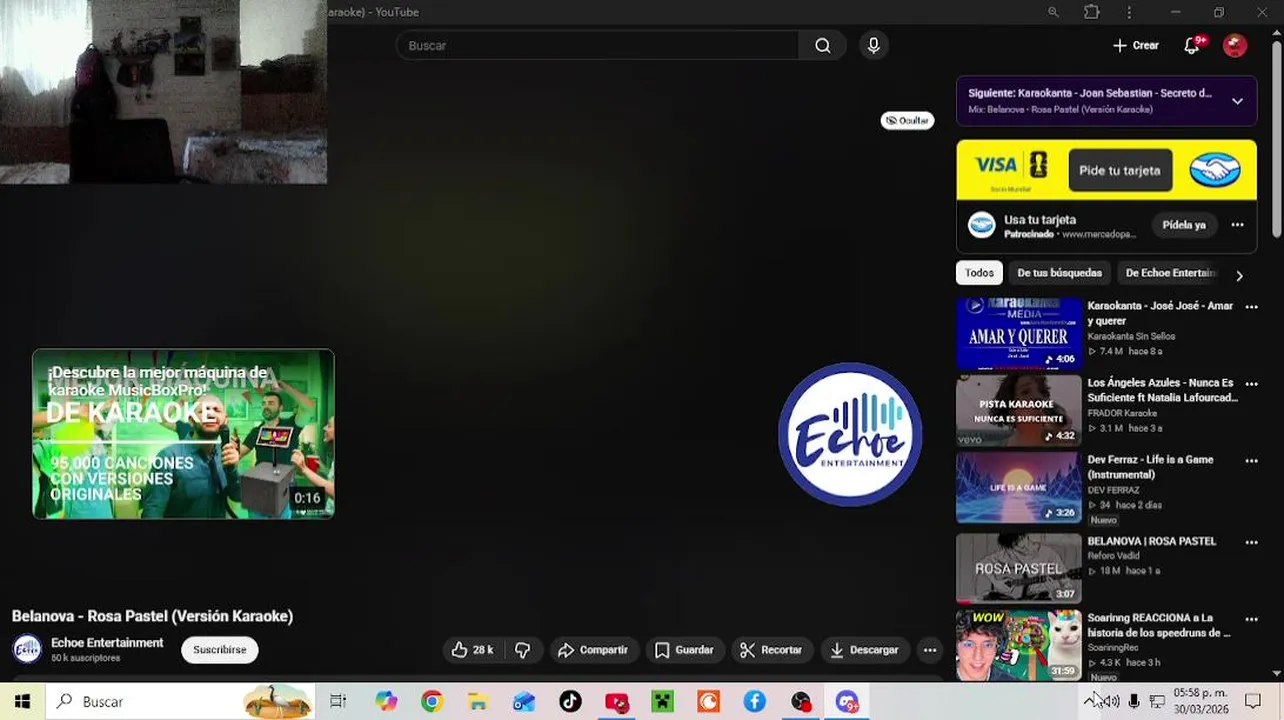
Task: Open TikTok from the taskbar
Action: 570,702
